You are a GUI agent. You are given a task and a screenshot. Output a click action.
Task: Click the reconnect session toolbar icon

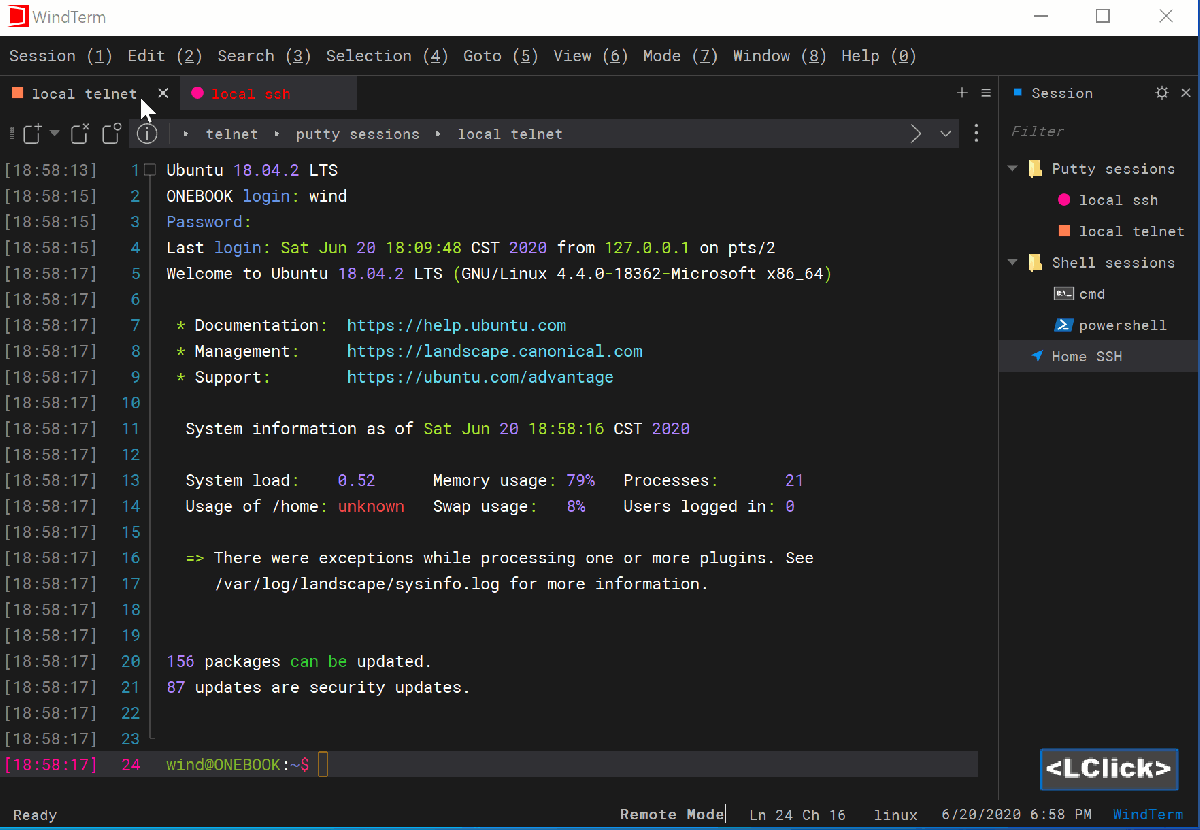pos(112,133)
